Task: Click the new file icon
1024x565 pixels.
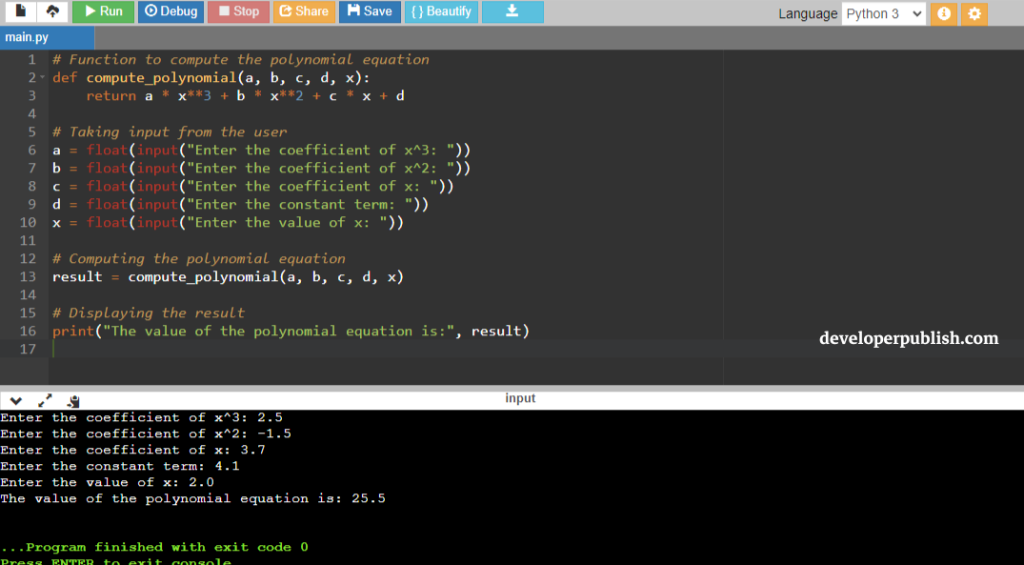Action: coord(21,11)
